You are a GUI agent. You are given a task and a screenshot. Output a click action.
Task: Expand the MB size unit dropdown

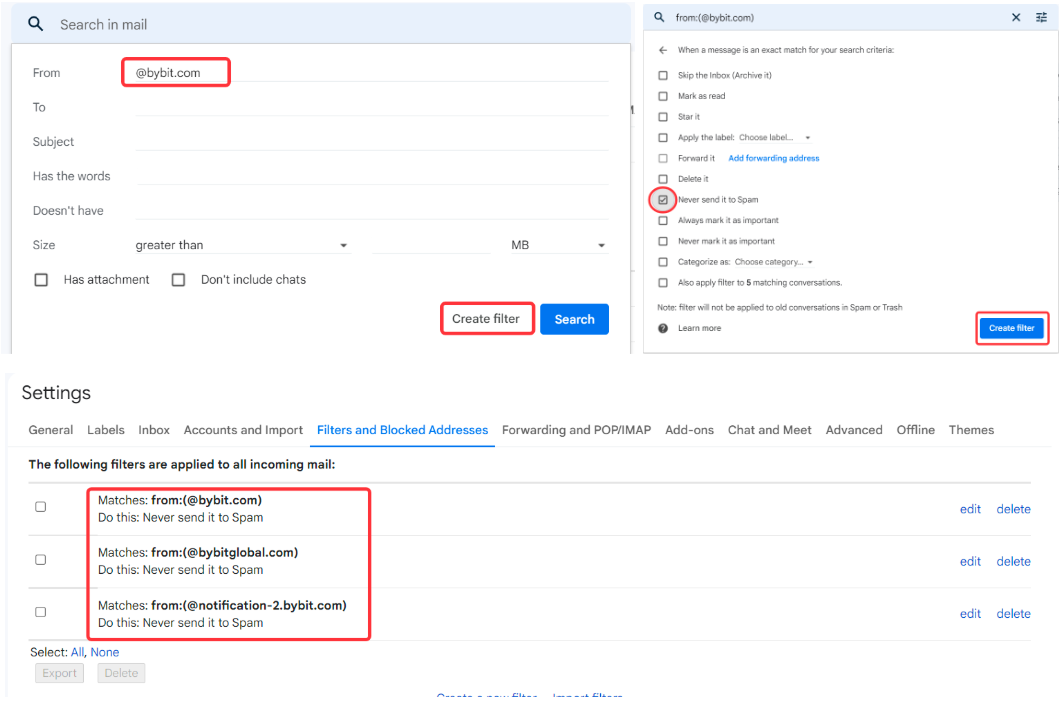pos(558,245)
